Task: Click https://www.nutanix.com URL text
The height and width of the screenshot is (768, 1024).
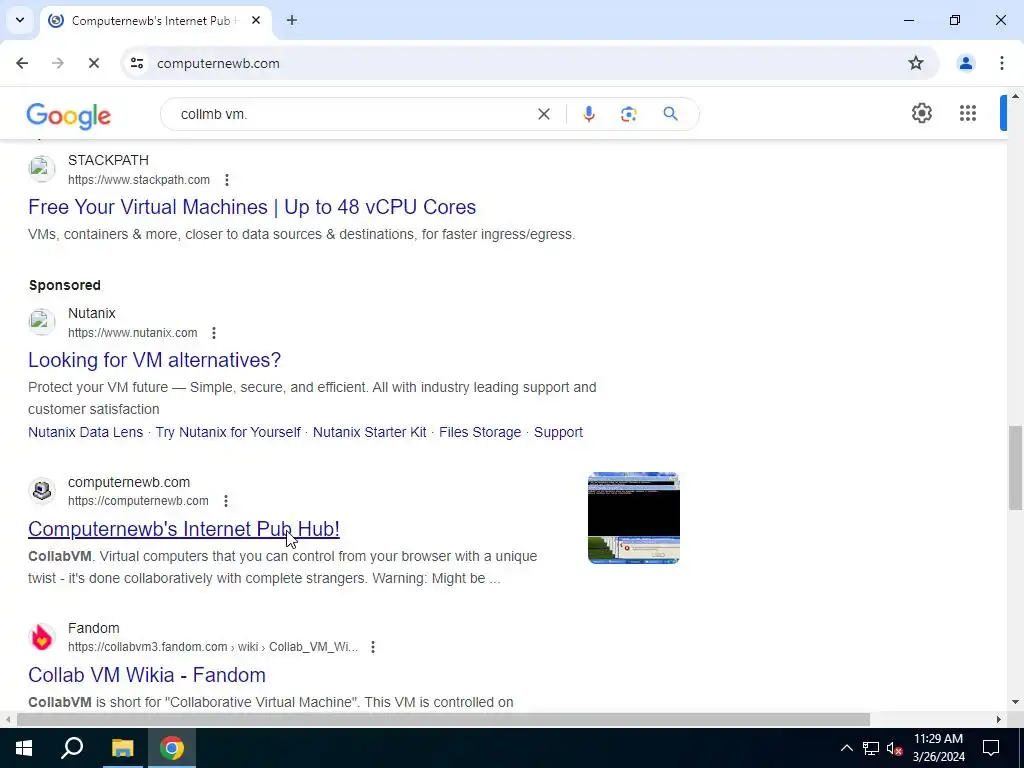Action: pos(133,332)
